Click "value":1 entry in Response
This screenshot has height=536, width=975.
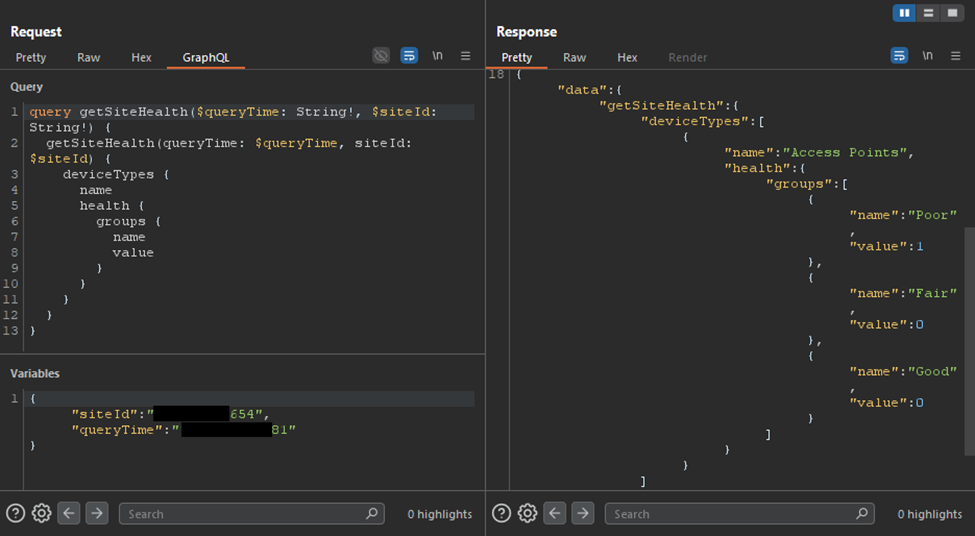click(887, 246)
